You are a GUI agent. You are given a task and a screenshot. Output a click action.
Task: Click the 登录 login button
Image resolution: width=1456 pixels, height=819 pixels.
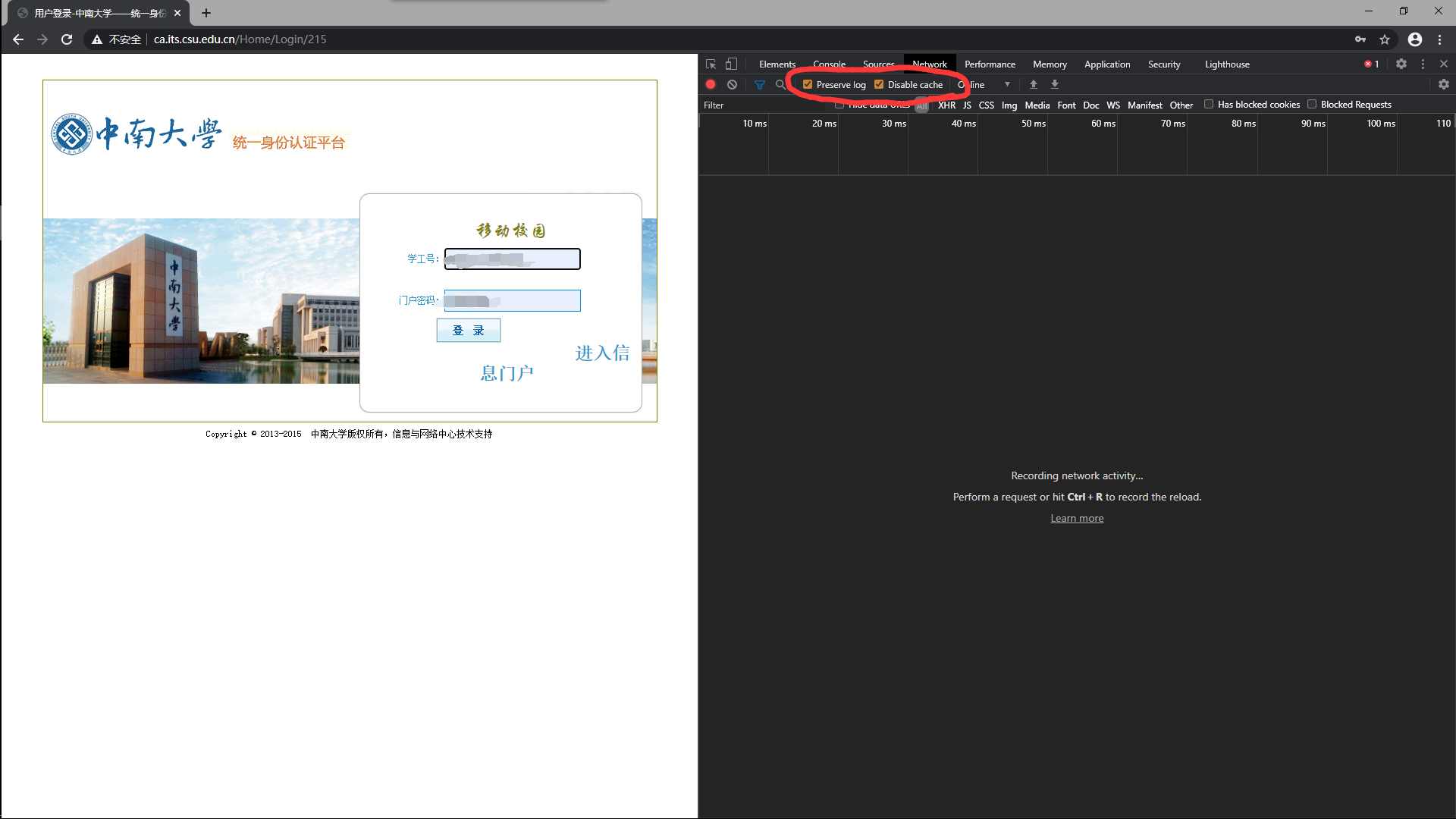click(468, 331)
